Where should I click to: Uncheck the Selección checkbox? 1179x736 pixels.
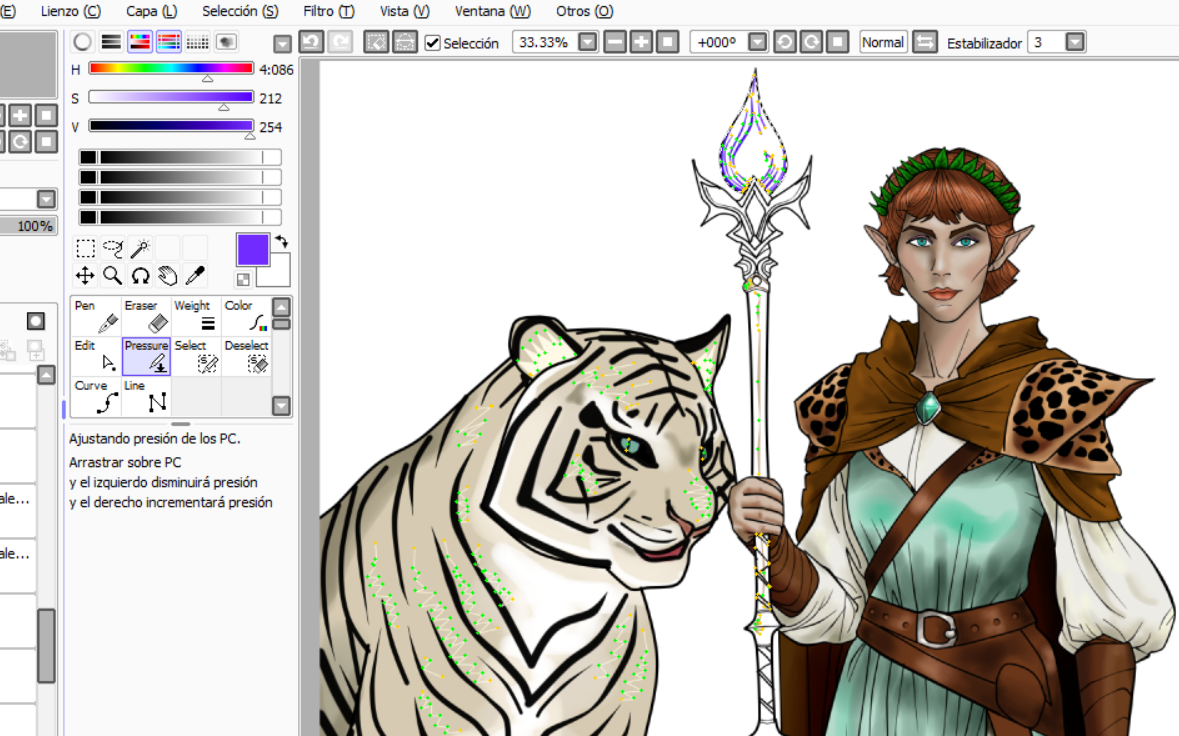(x=433, y=43)
